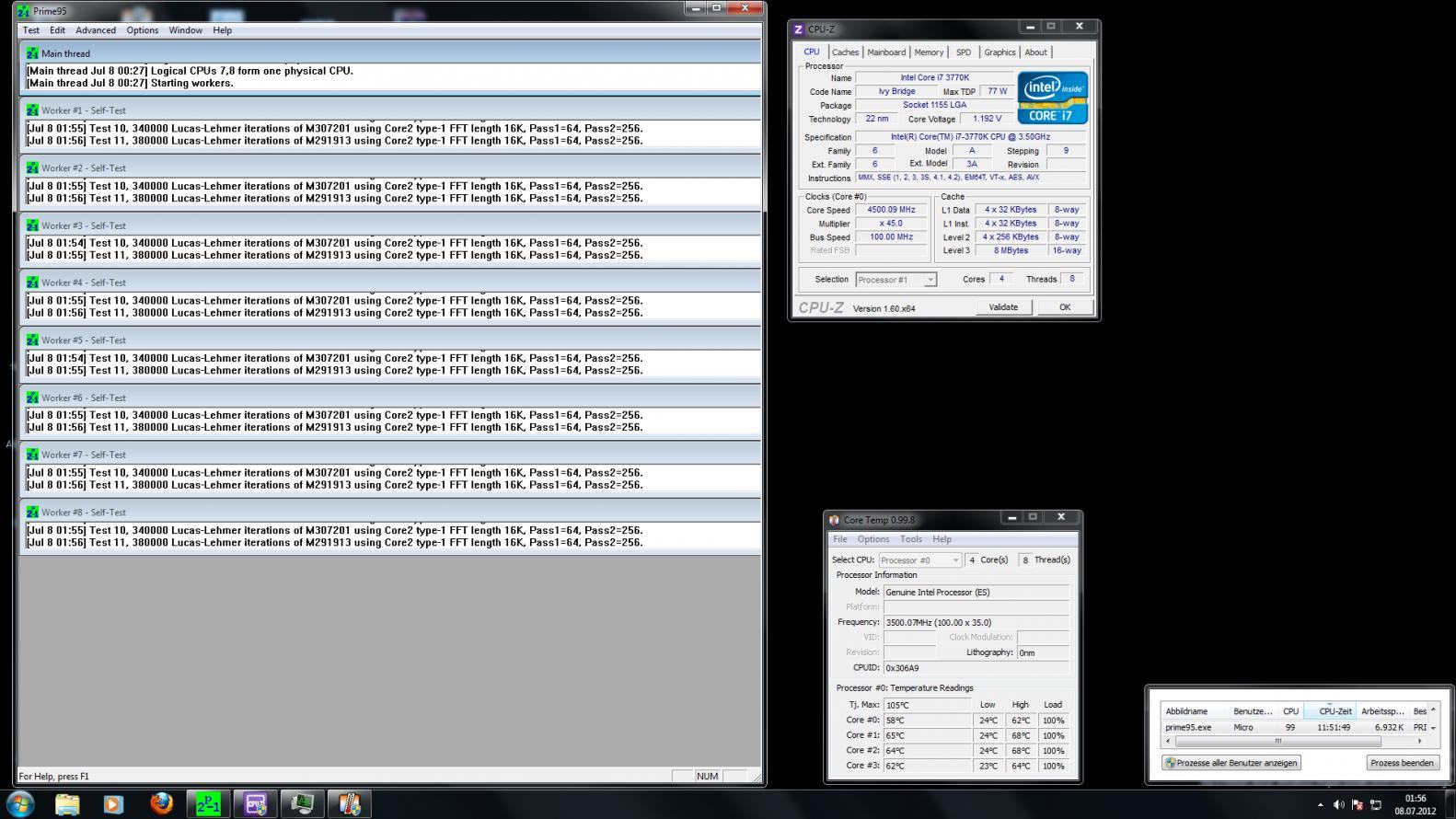The image size is (1456, 819).
Task: Click Show Desktop strip on taskbar
Action: pyautogui.click(x=1450, y=804)
